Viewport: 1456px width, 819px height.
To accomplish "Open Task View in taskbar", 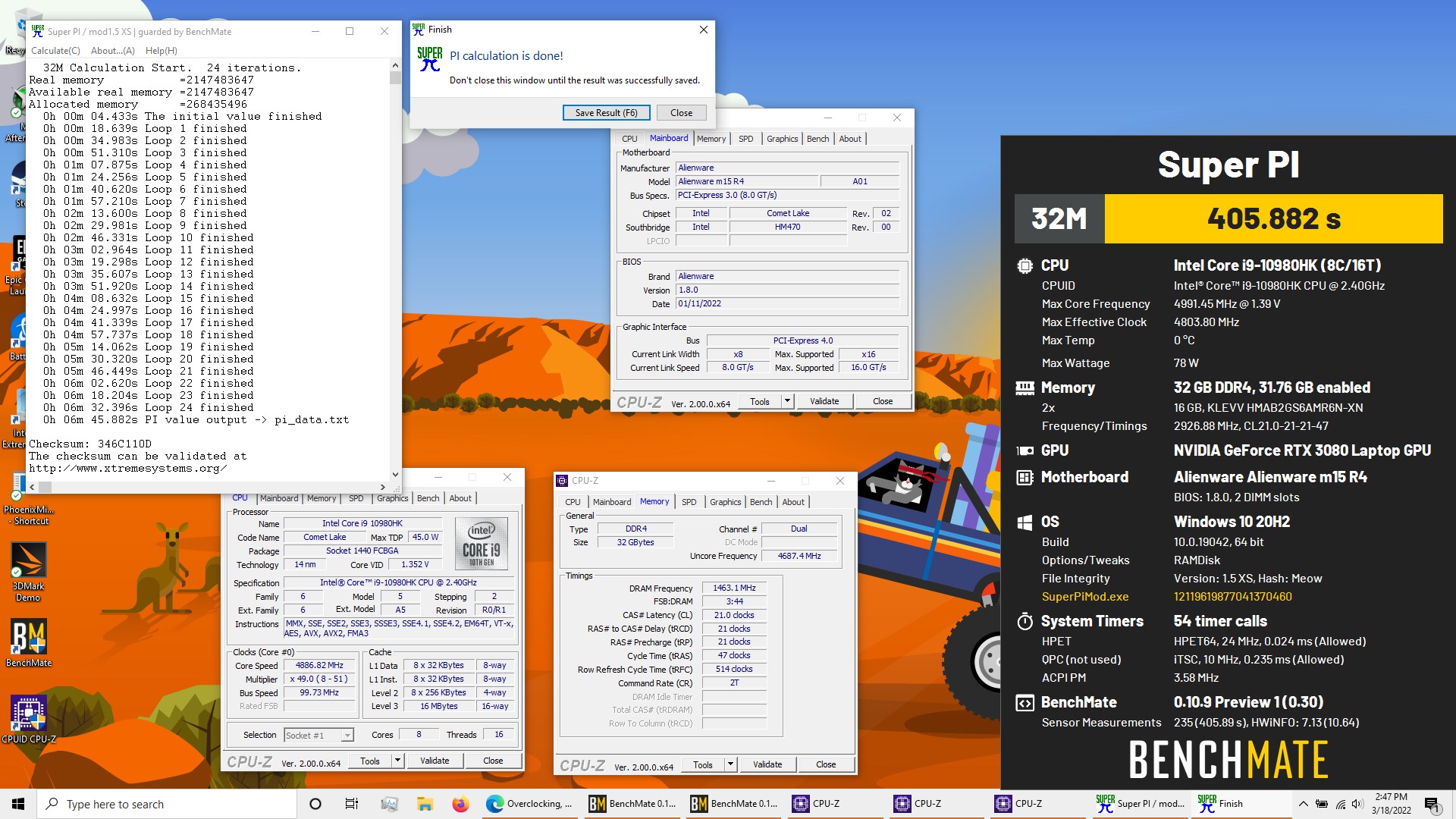I will pyautogui.click(x=352, y=804).
